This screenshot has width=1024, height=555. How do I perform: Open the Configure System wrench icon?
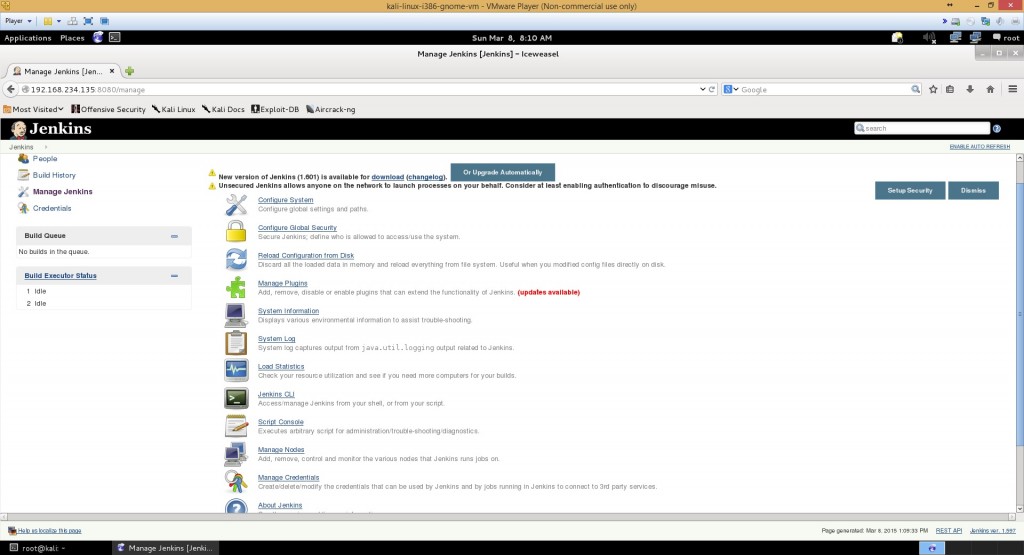pos(236,204)
